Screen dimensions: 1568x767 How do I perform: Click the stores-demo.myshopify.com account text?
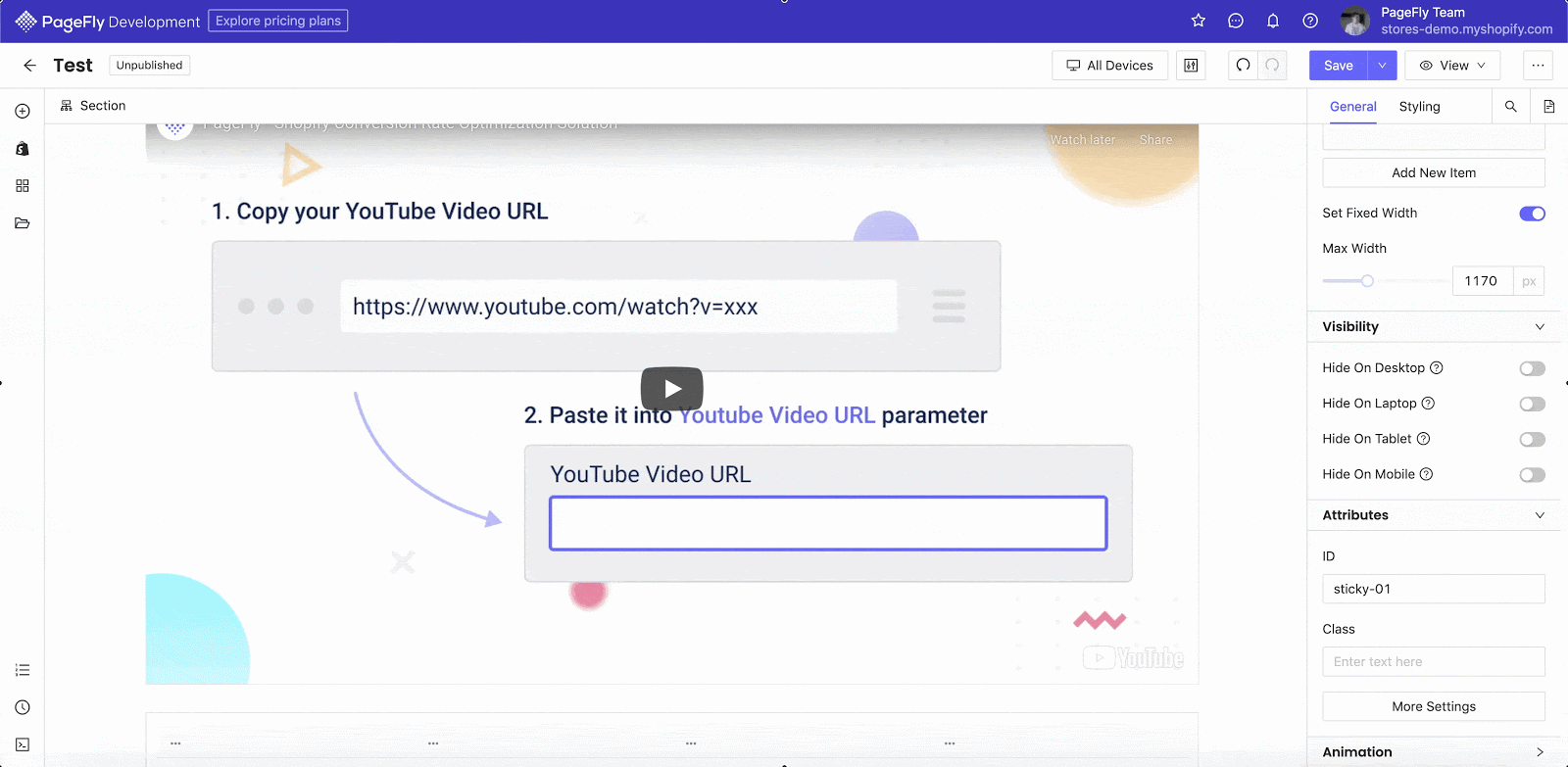click(x=1467, y=29)
